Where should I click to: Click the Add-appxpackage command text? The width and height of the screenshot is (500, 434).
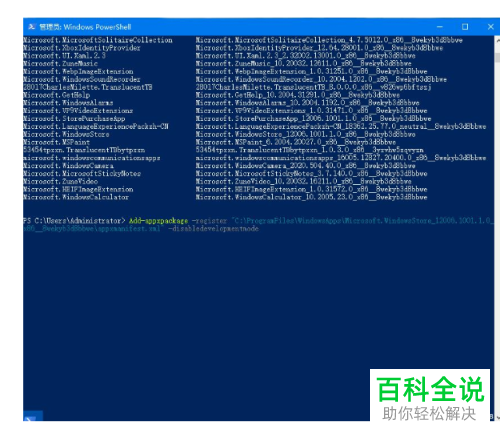[x=158, y=221]
